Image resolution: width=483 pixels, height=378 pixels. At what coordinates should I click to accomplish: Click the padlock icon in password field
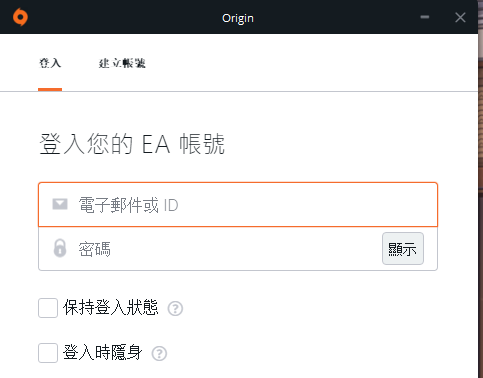click(60, 248)
